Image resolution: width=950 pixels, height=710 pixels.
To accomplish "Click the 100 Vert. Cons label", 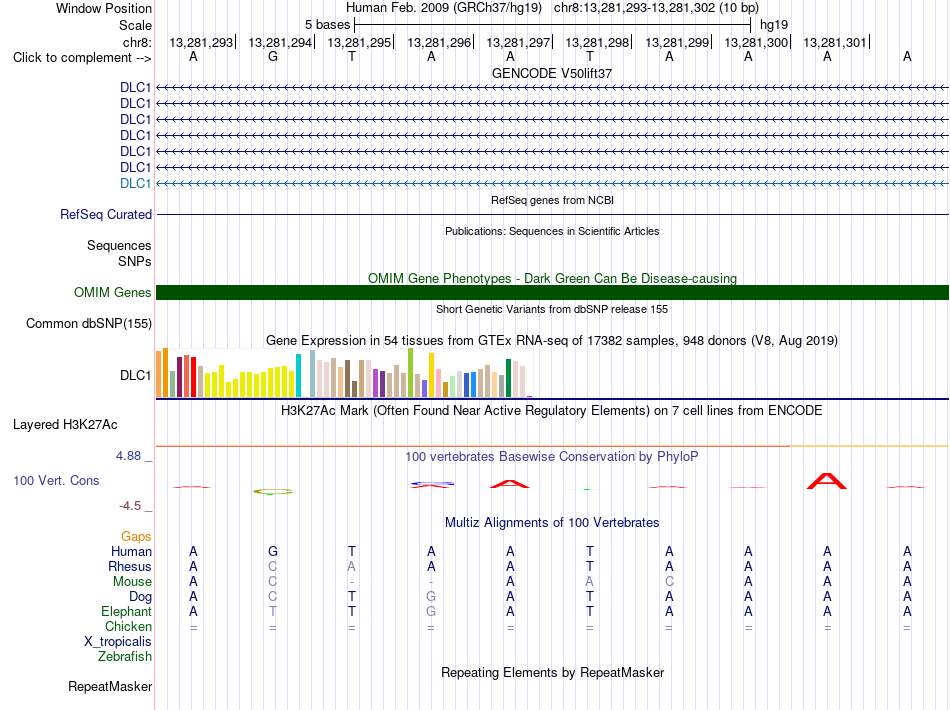I will click(x=56, y=480).
